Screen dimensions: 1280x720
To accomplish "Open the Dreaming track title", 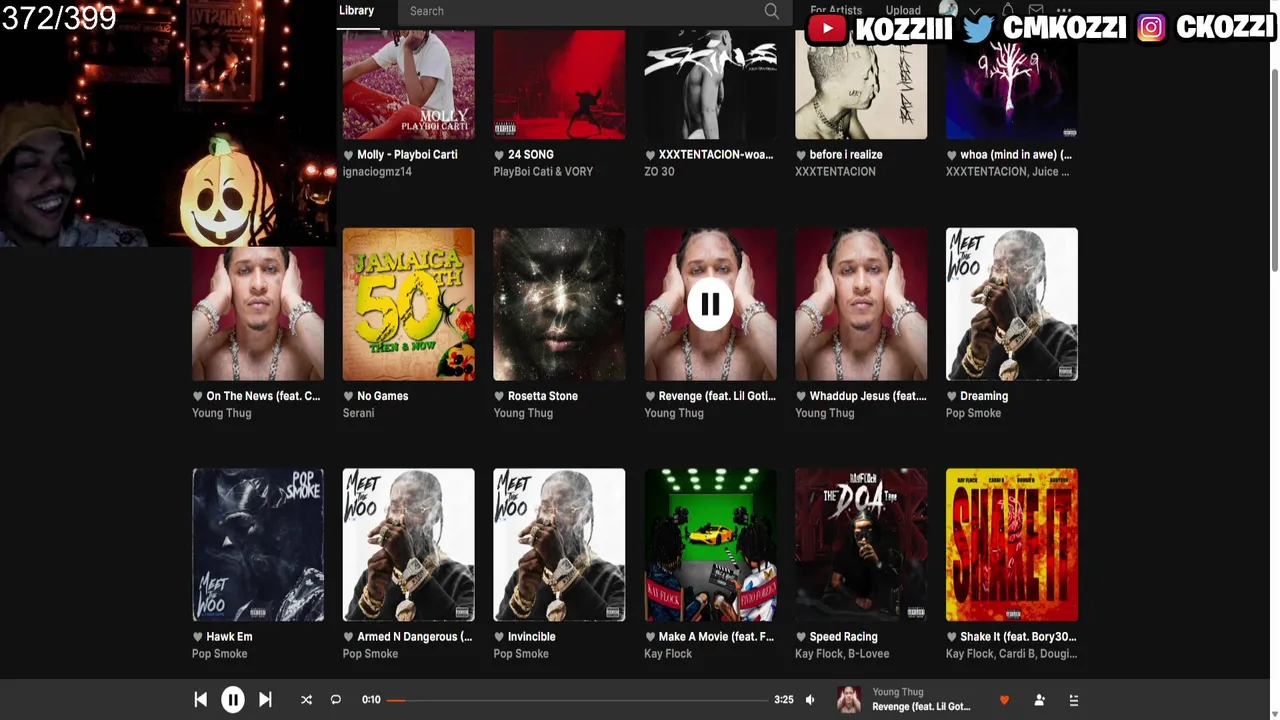I will [984, 396].
